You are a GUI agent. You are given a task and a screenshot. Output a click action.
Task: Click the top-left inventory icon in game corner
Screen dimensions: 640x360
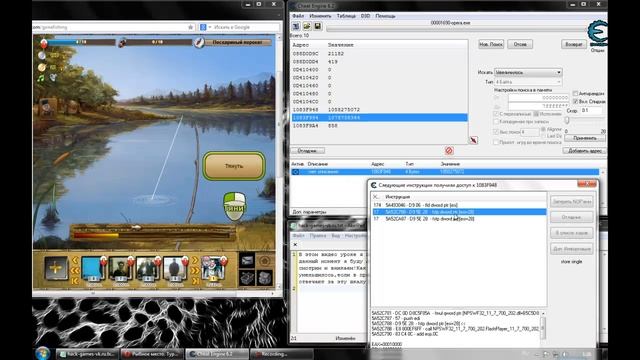click(247, 260)
